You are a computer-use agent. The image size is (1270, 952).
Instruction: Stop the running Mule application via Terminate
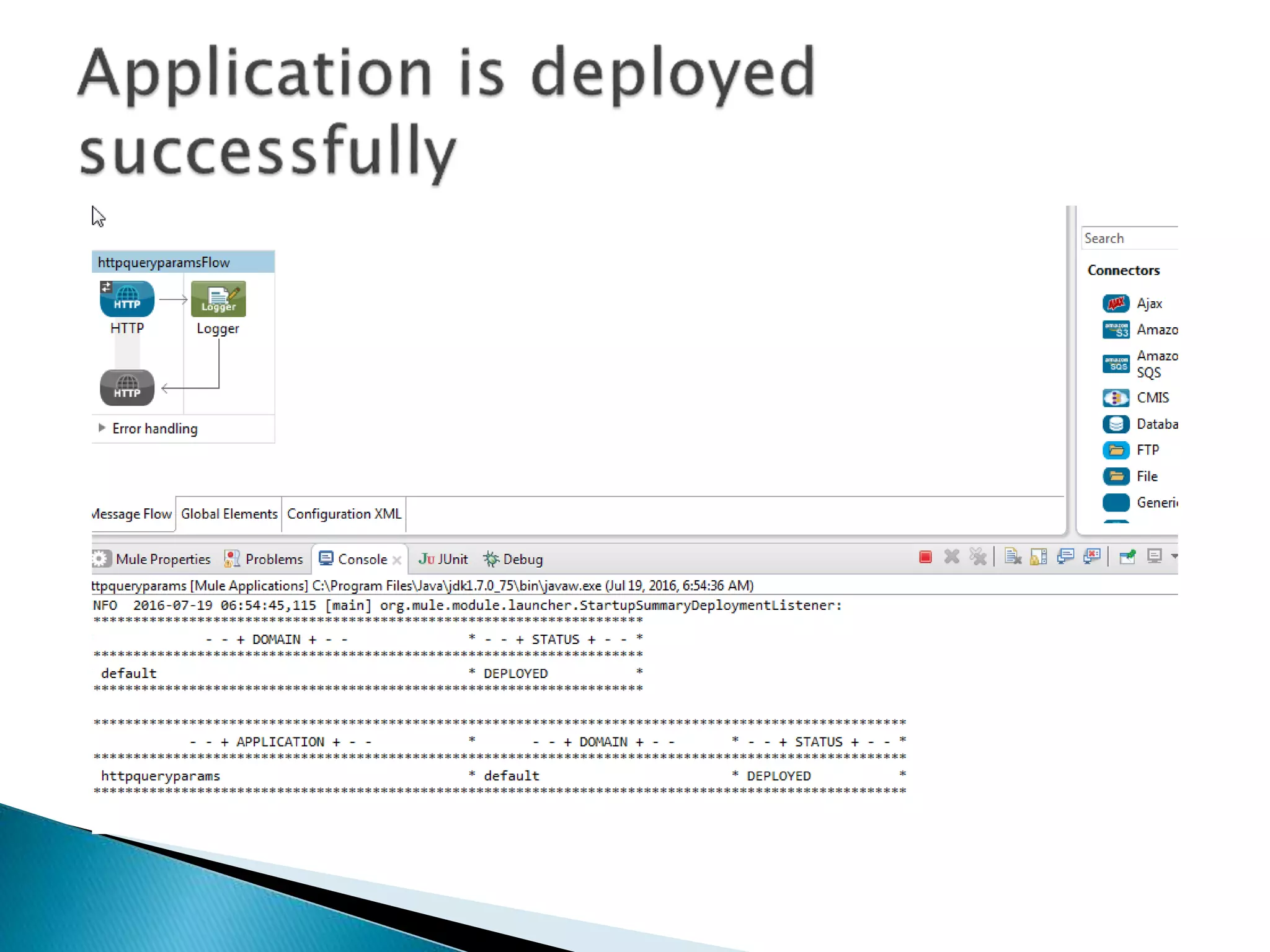pos(925,557)
